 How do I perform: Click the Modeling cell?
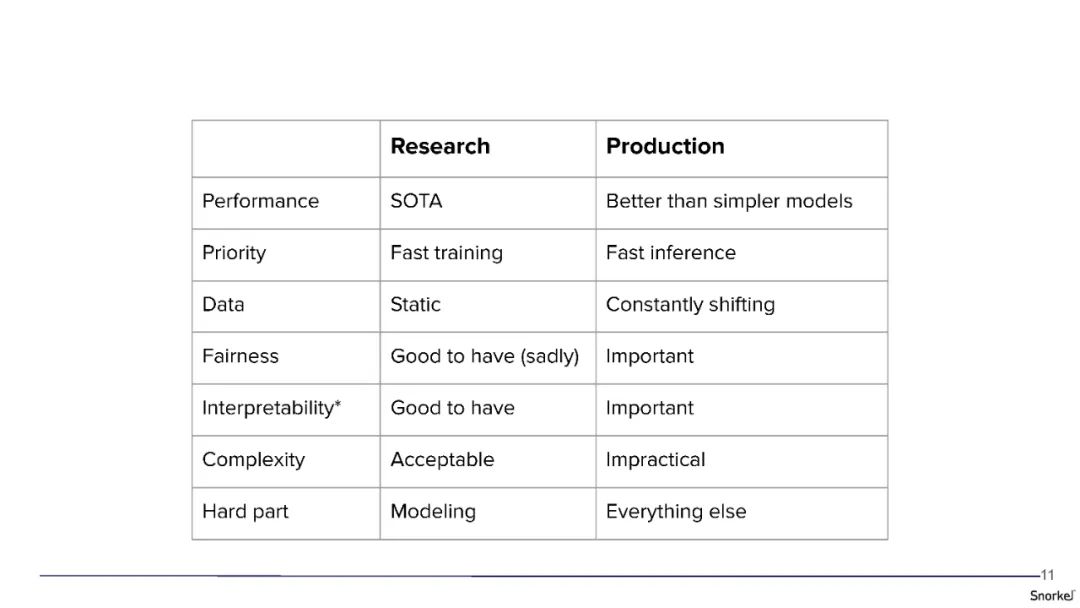pos(433,512)
